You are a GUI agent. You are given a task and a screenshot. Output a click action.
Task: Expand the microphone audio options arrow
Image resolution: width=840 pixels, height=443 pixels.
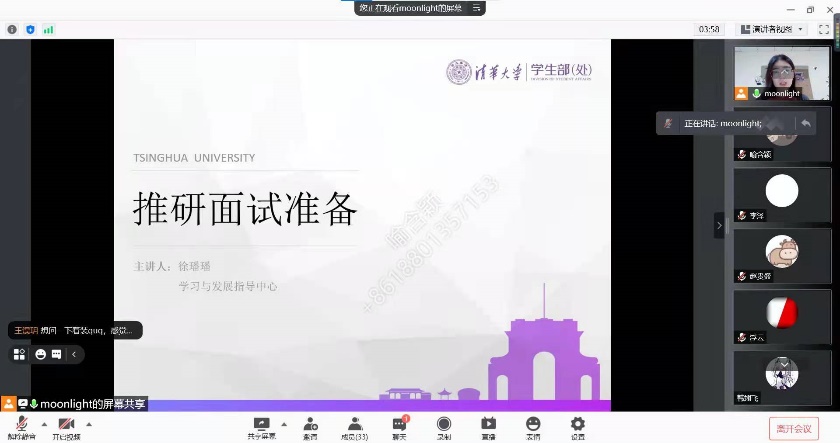coord(42,423)
